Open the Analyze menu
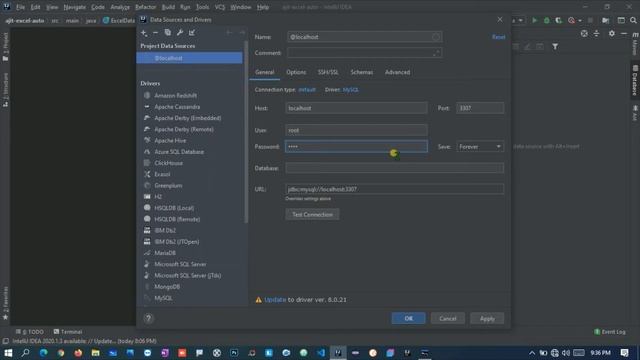The image size is (640, 360). (x=120, y=7)
